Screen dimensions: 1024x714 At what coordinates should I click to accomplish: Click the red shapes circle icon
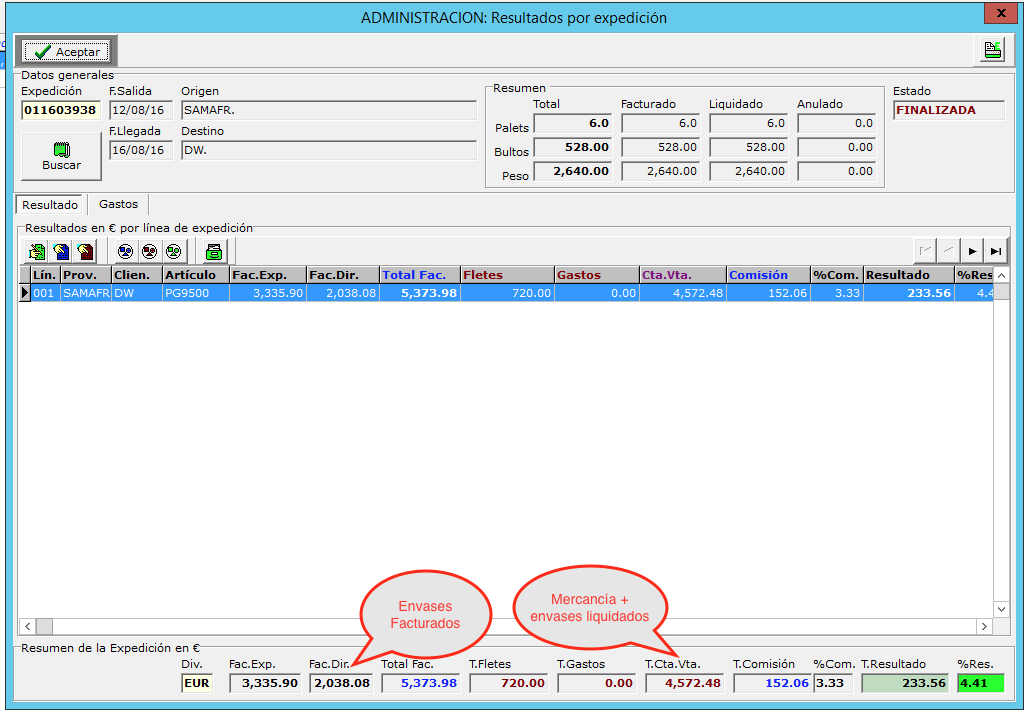coord(149,251)
